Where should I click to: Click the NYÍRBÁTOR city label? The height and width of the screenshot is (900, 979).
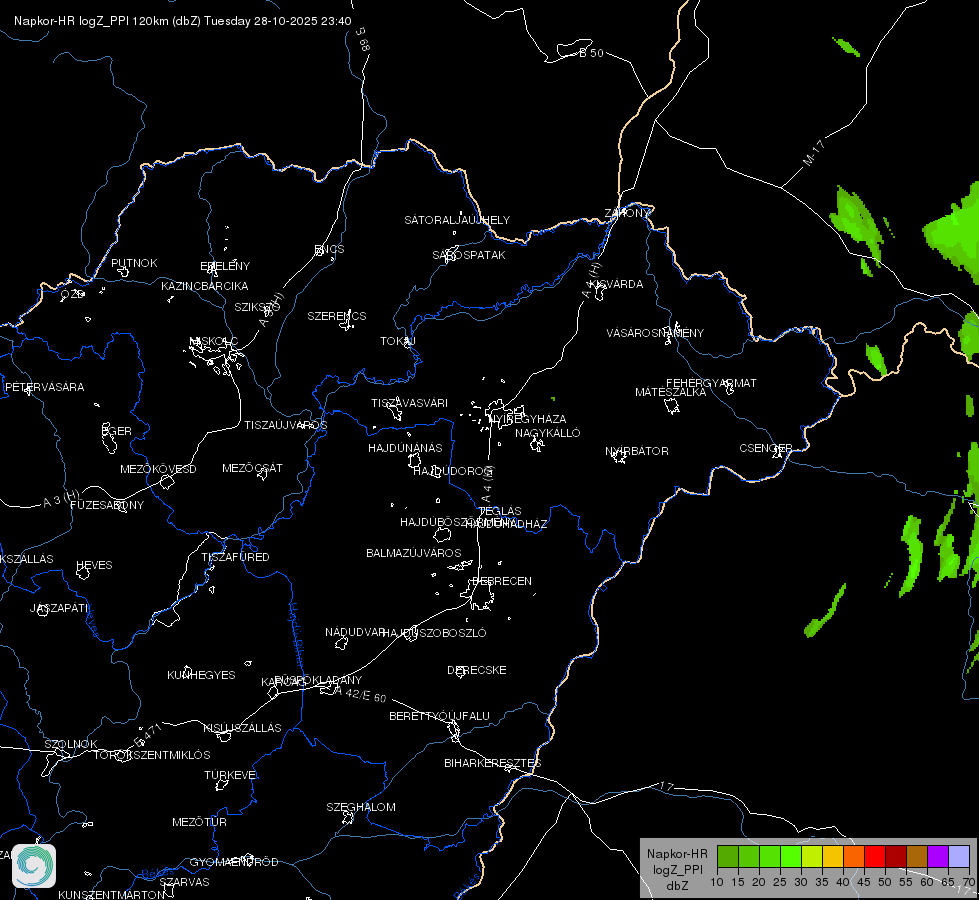tap(637, 451)
